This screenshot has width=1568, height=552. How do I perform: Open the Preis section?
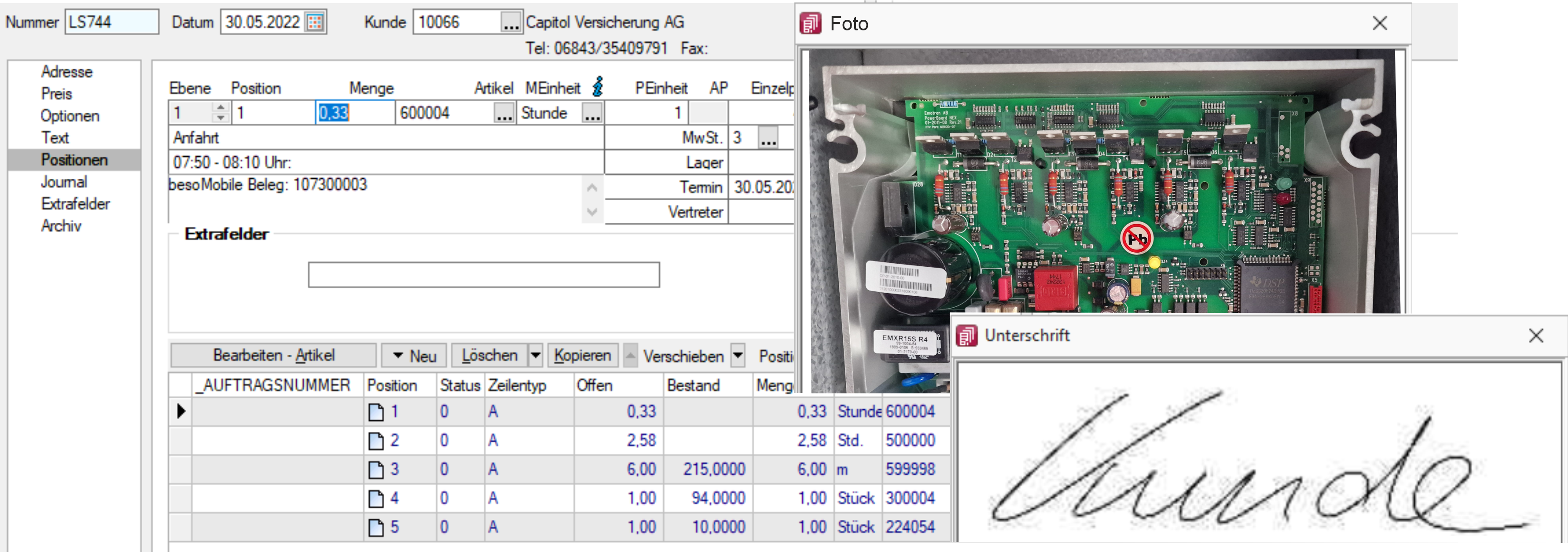(57, 94)
